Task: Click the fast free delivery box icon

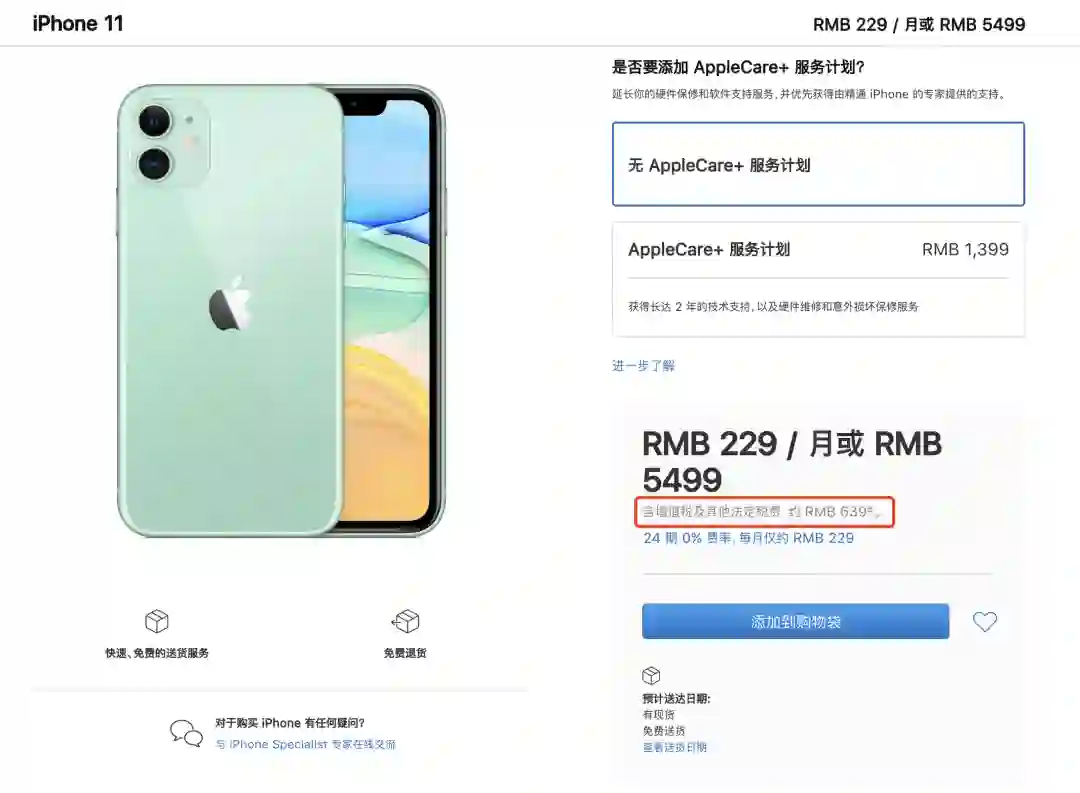Action: pos(157,621)
